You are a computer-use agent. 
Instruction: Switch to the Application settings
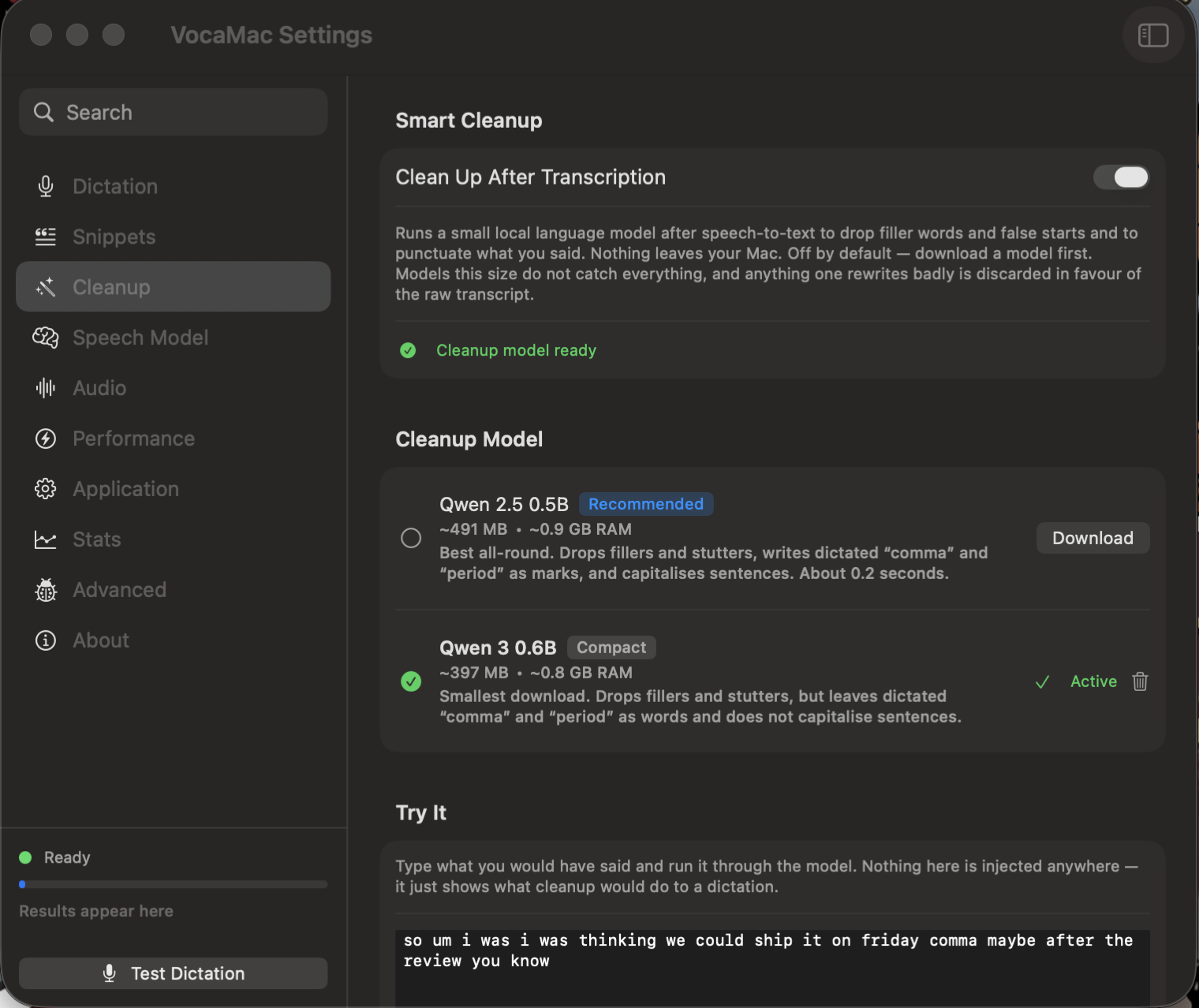174,489
